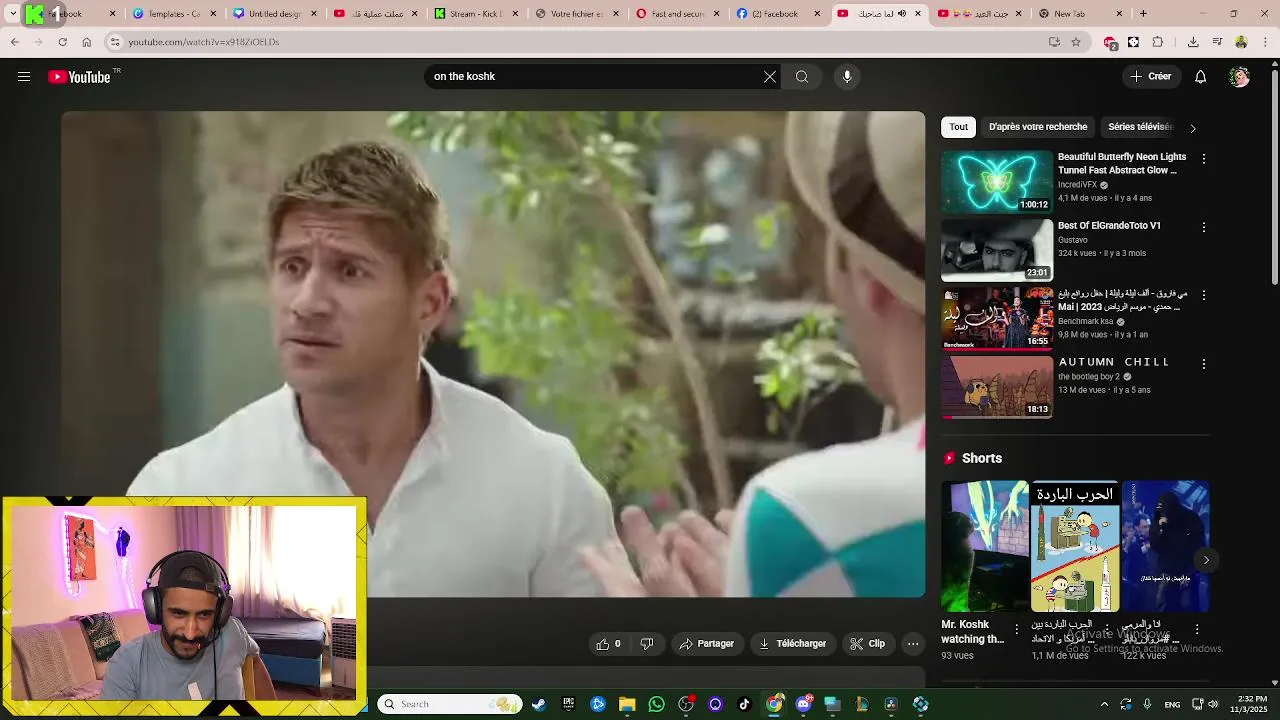Screen dimensions: 1280x720
Task: Dislike the video with thumbs down
Action: [647, 644]
